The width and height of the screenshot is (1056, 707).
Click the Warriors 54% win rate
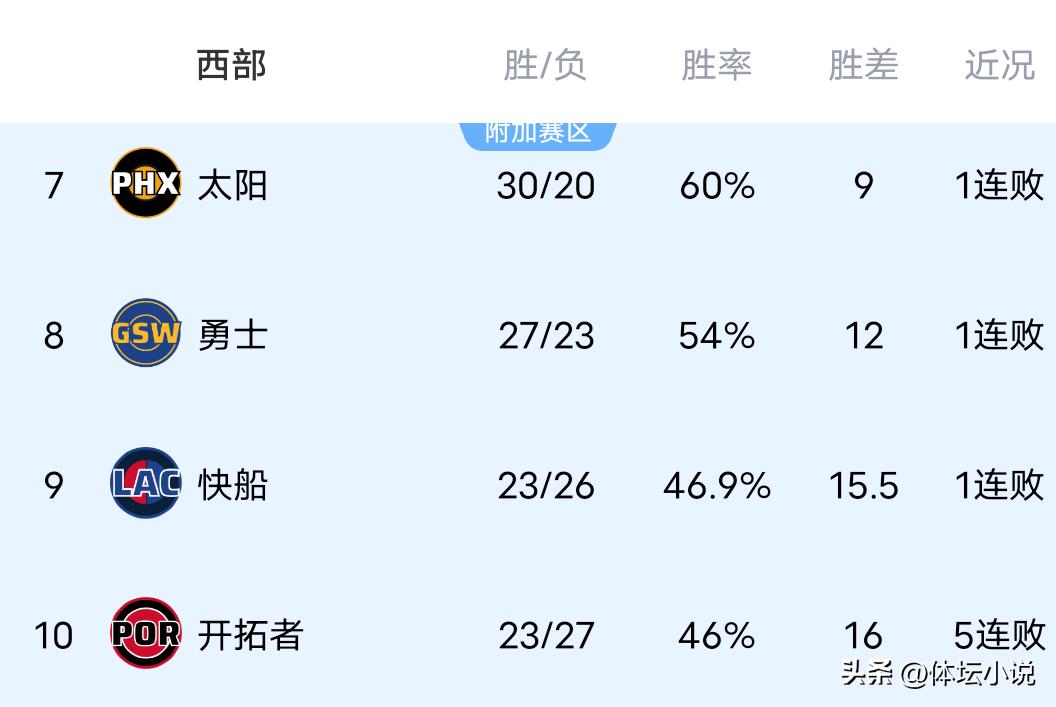(716, 335)
